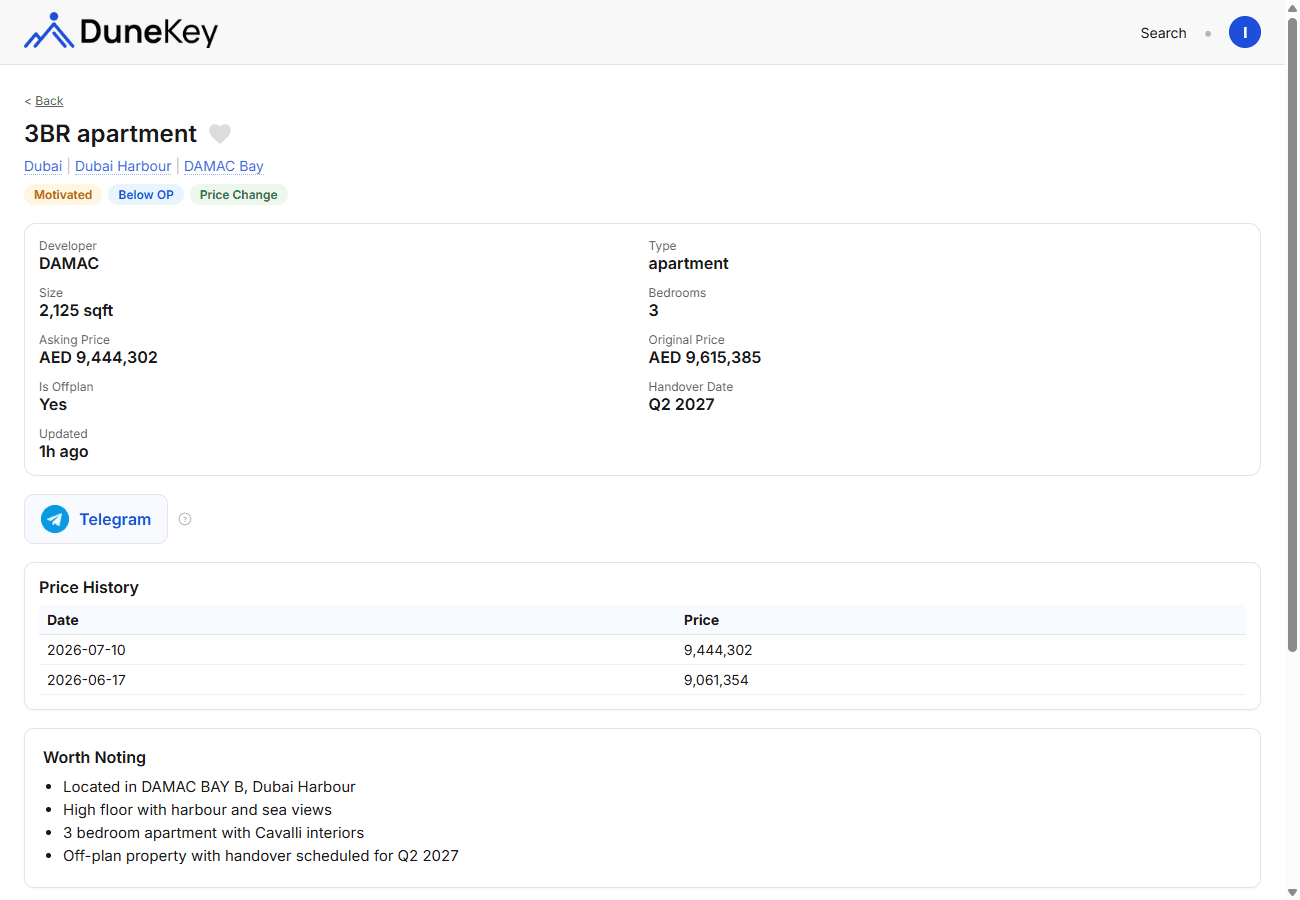Click the Motivated tag
1300x900 pixels.
click(x=63, y=195)
